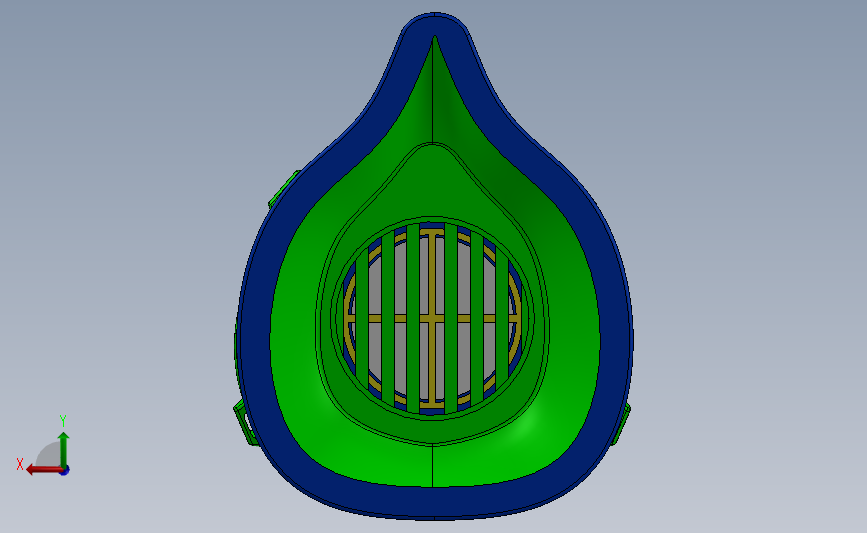Click the red X axis arrow of triad
The height and width of the screenshot is (533, 867).
[43, 470]
